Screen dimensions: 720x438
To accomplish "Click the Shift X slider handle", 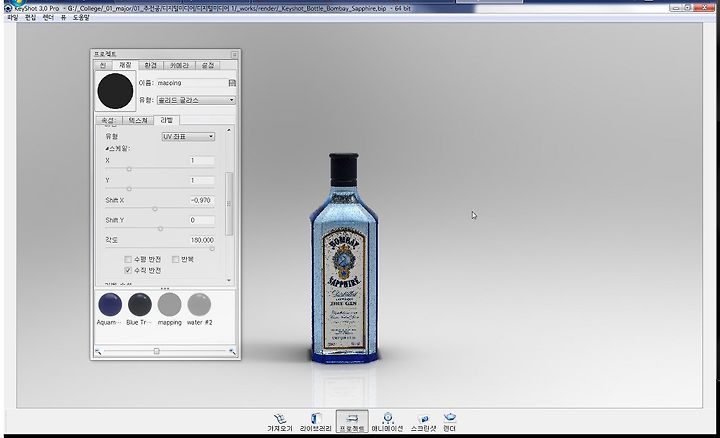I will point(155,209).
